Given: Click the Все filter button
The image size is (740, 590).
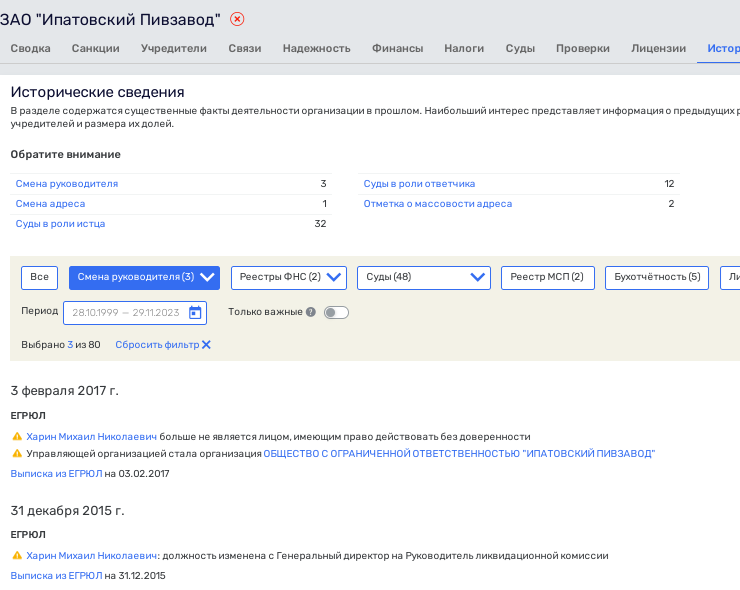Looking at the screenshot, I should [x=39, y=278].
